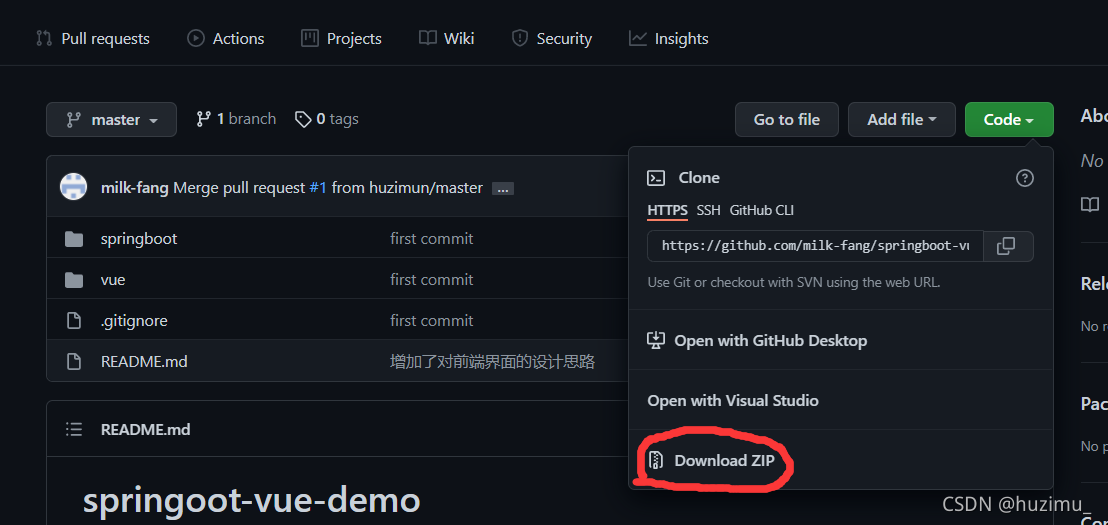Click the clone URL input field
1108x525 pixels.
click(x=815, y=246)
